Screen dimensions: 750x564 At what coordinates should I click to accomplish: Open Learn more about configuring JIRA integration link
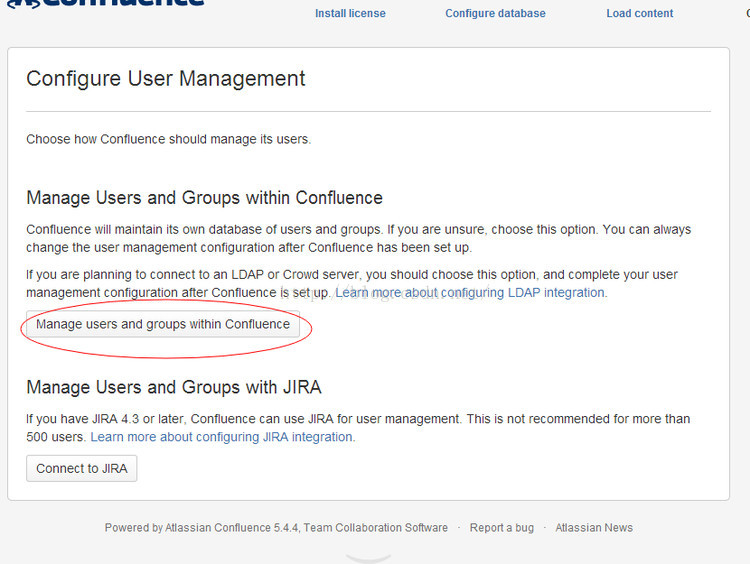pos(223,437)
